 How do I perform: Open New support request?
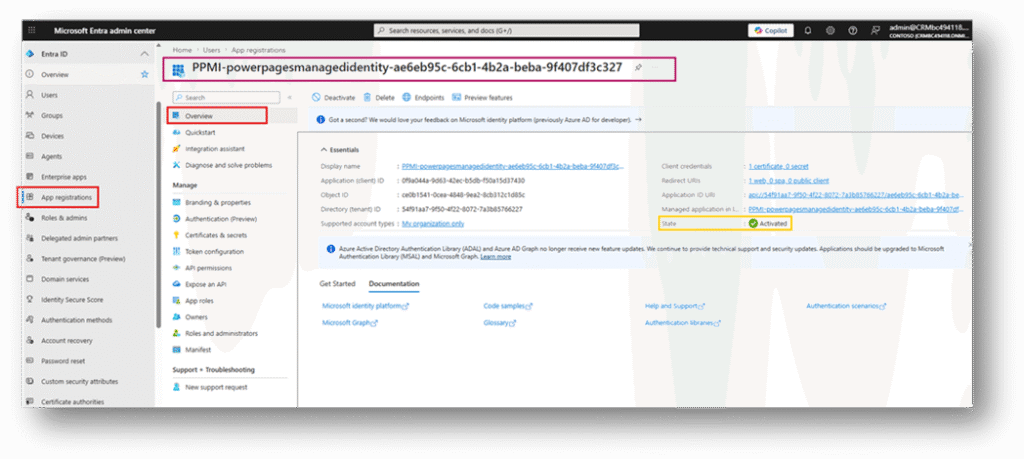point(216,387)
